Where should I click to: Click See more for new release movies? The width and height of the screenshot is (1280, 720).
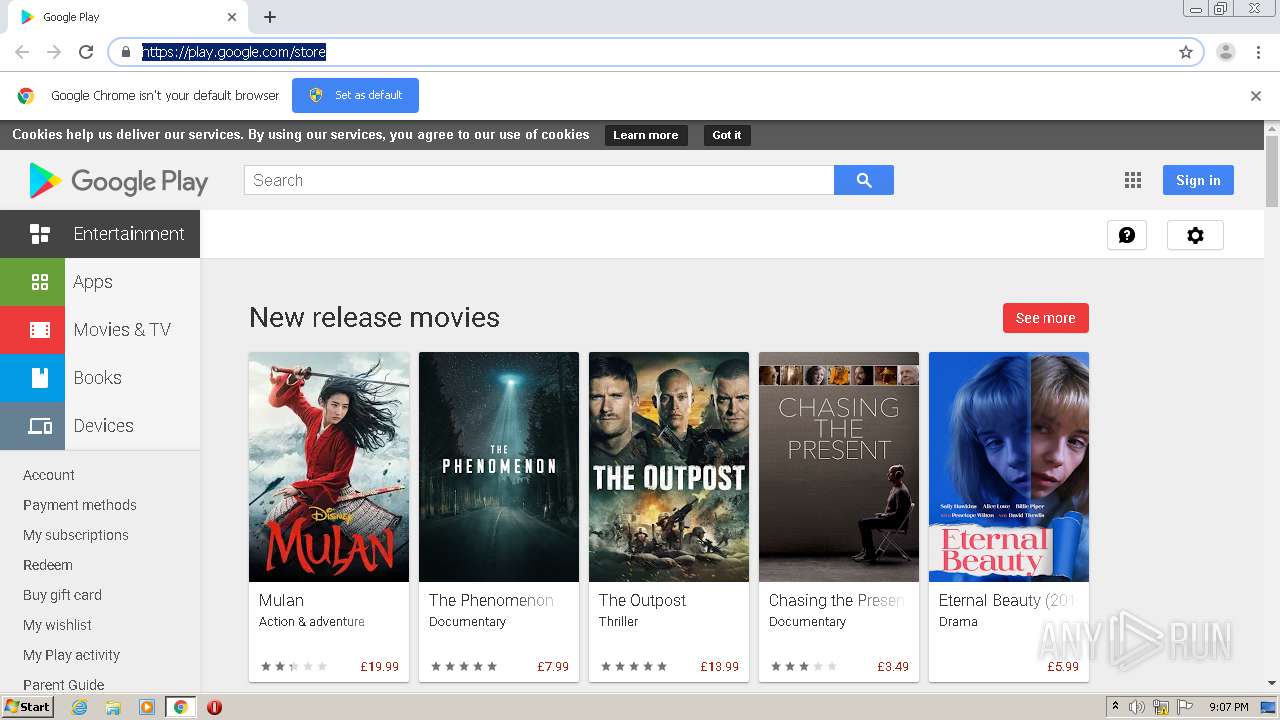tap(1045, 318)
